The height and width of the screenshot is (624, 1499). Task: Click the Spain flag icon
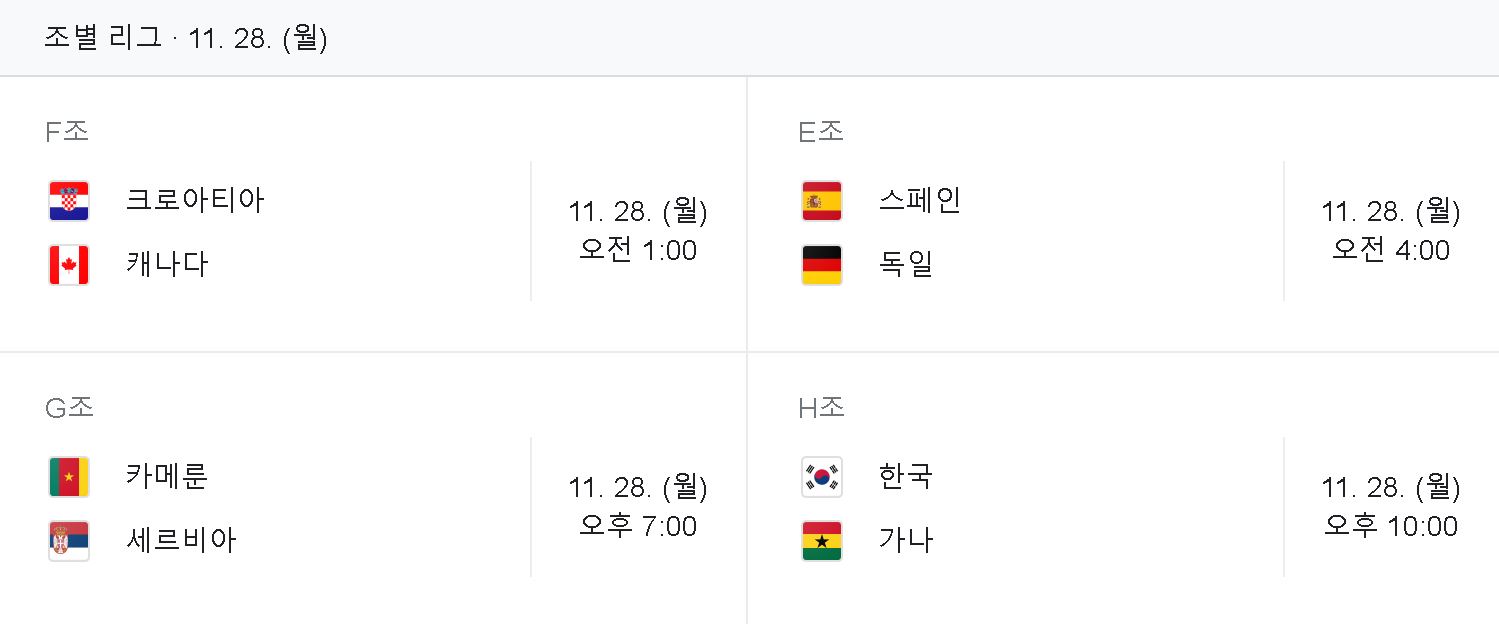(822, 201)
